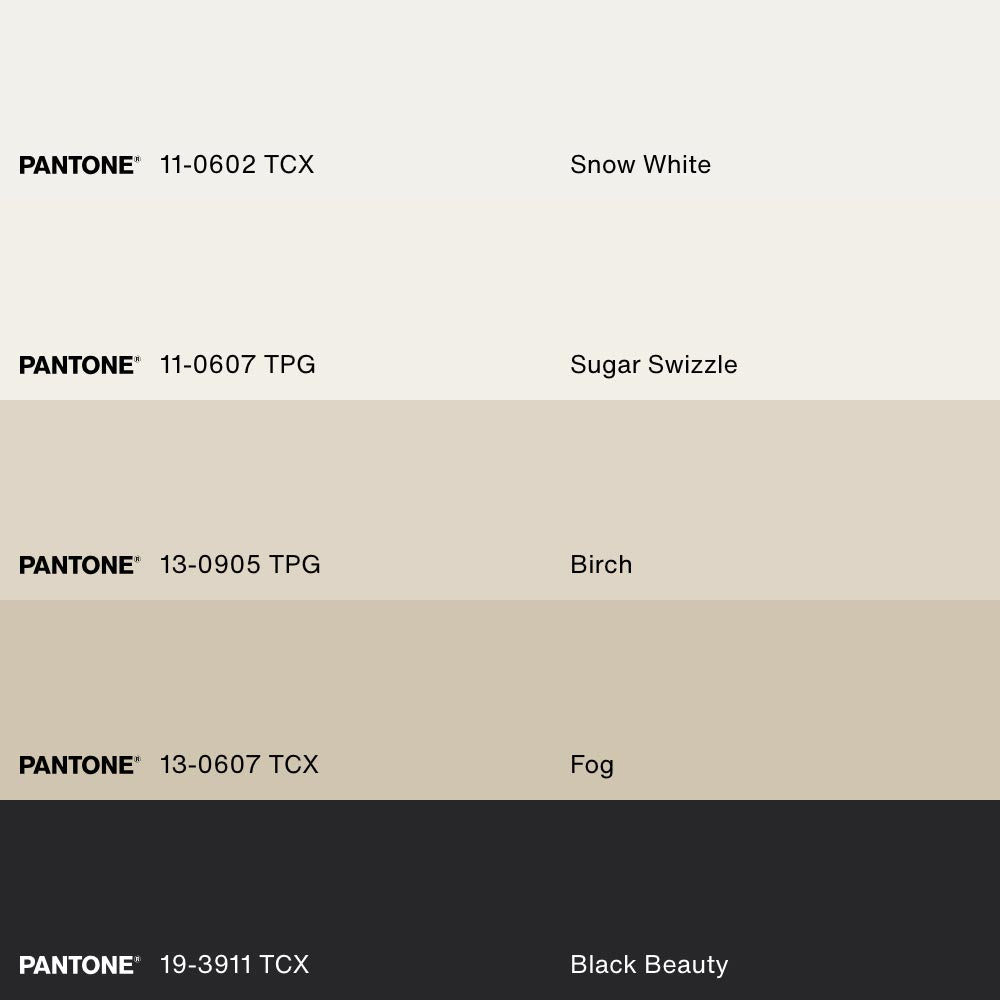Select the Sugar Swizzle color swatch
Viewport: 1000px width, 1000px height.
coord(500,280)
